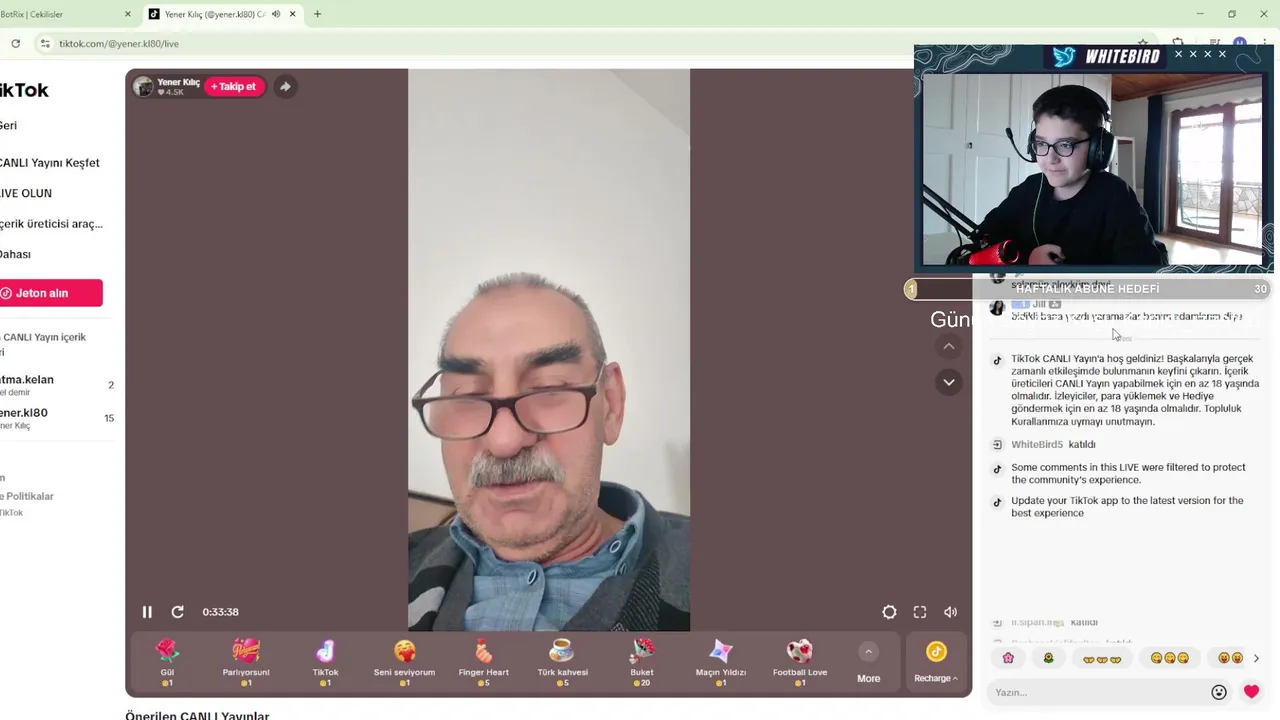Click the Takip et follow button

coord(234,86)
